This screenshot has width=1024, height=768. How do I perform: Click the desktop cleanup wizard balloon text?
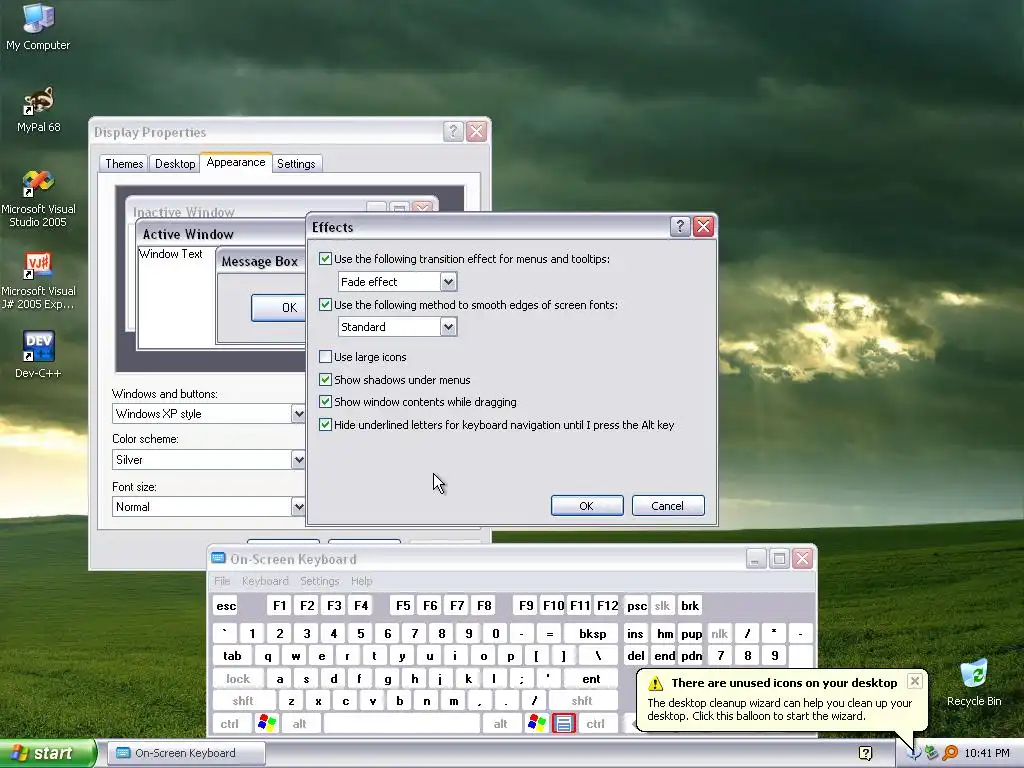point(780,709)
